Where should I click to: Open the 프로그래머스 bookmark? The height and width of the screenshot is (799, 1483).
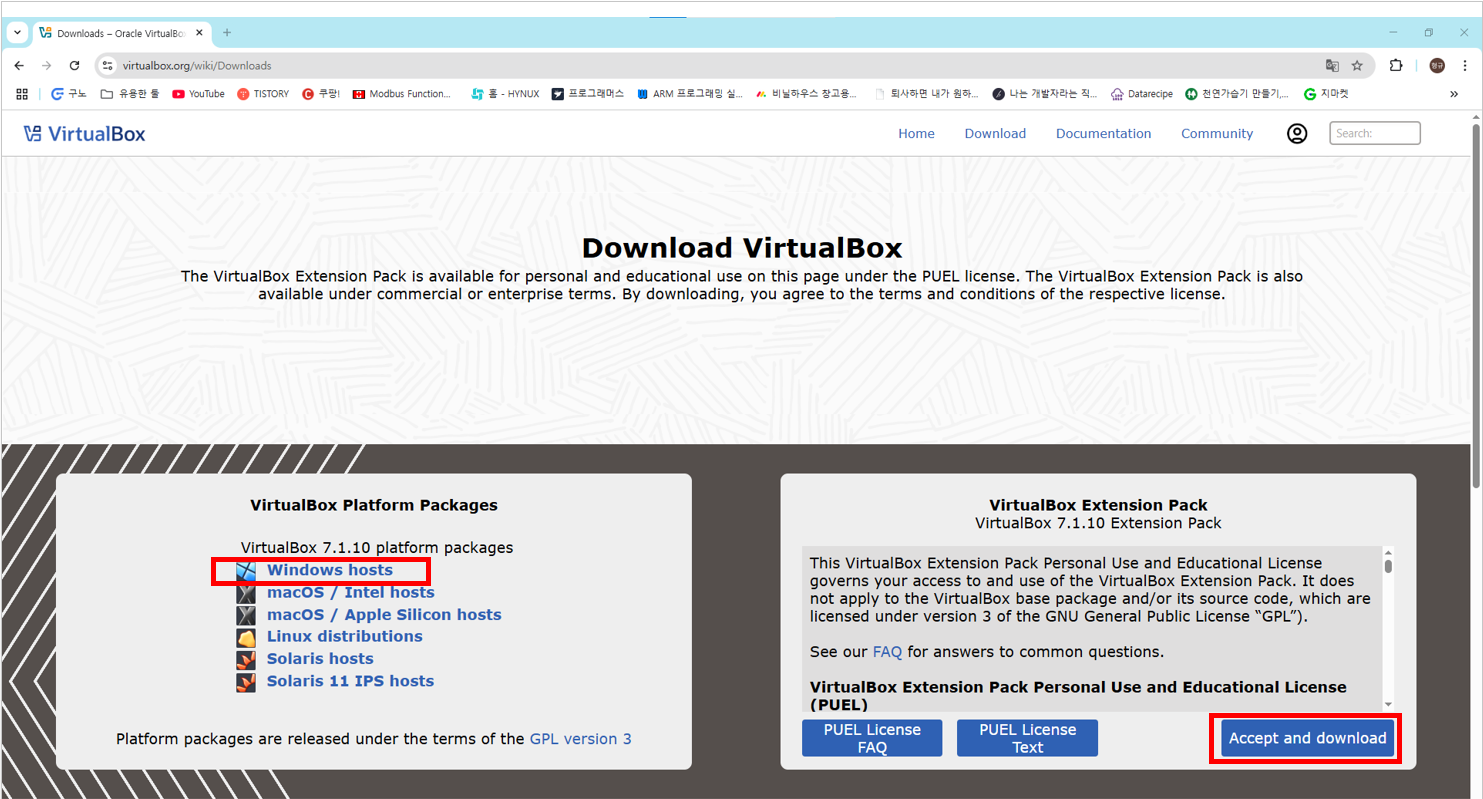click(x=588, y=94)
